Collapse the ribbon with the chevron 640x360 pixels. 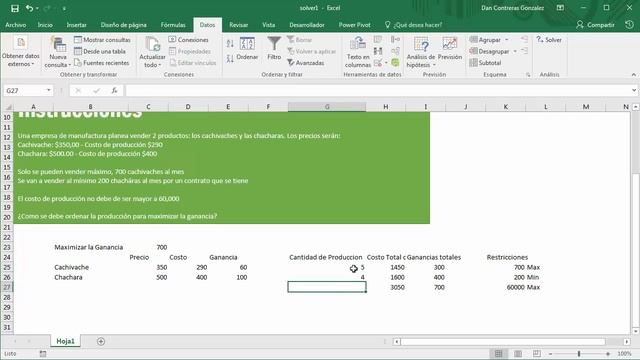point(633,75)
